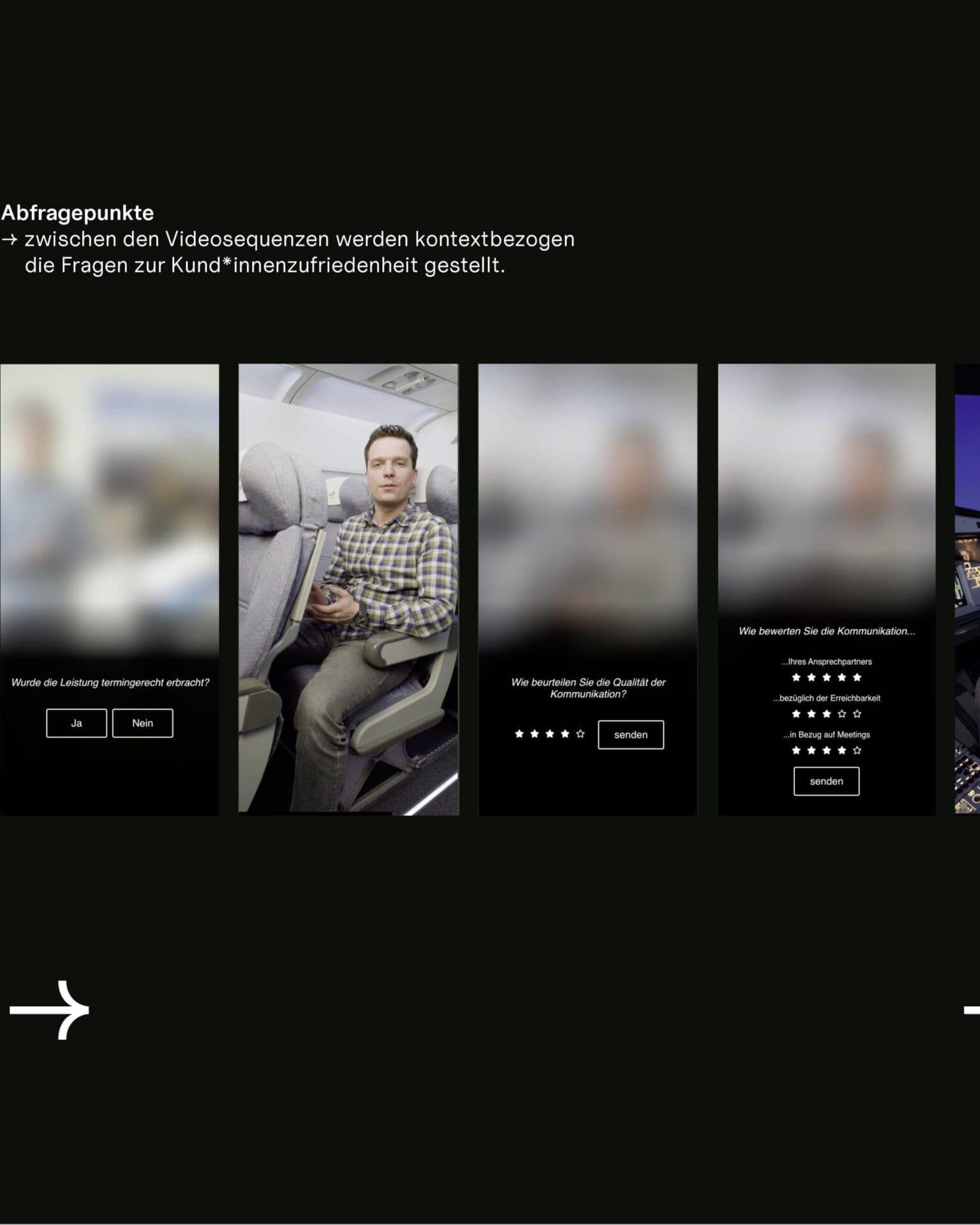Select the first star under Qualität der Kommunikation

click(519, 734)
